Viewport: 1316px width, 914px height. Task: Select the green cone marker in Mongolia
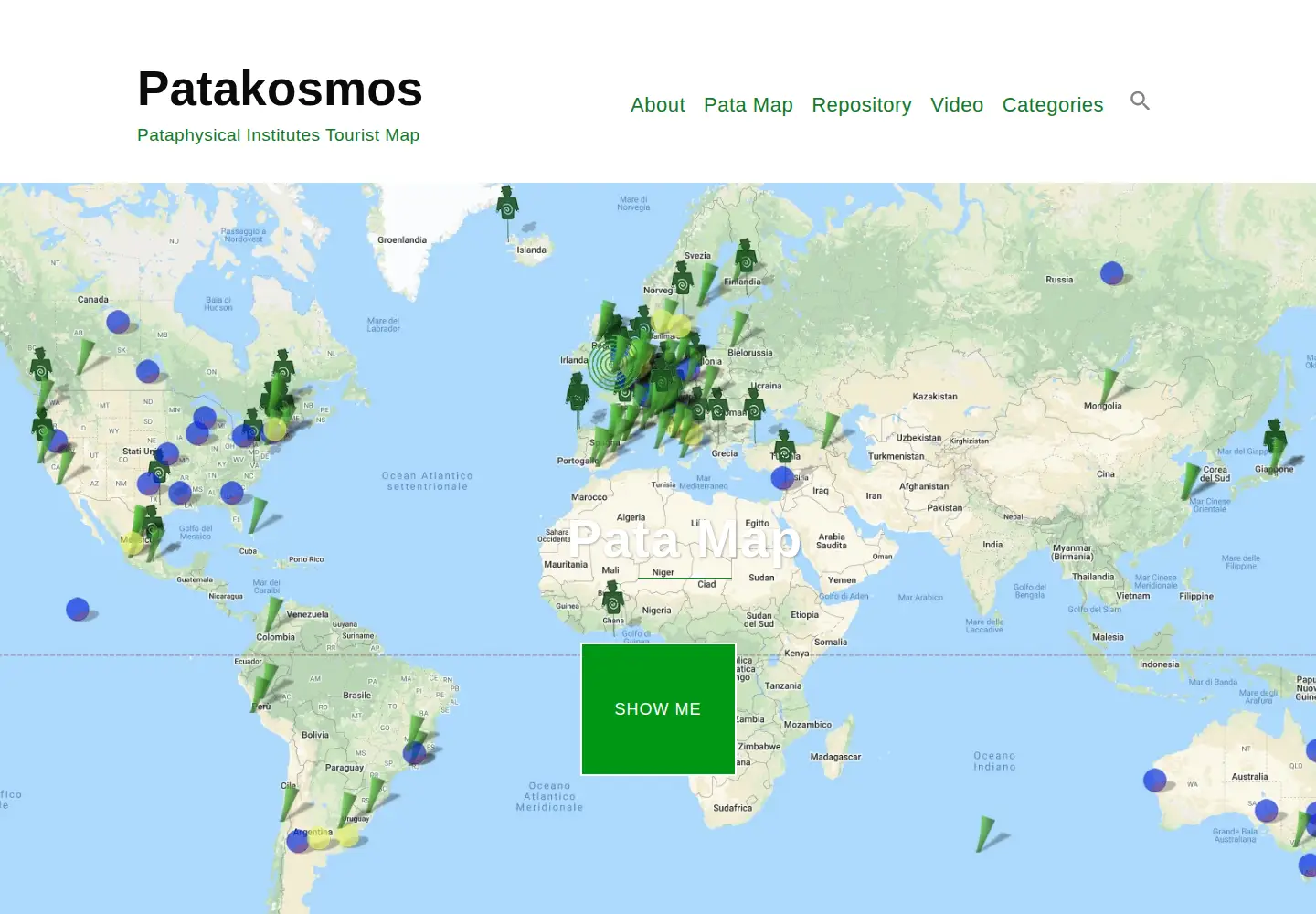(x=1109, y=386)
